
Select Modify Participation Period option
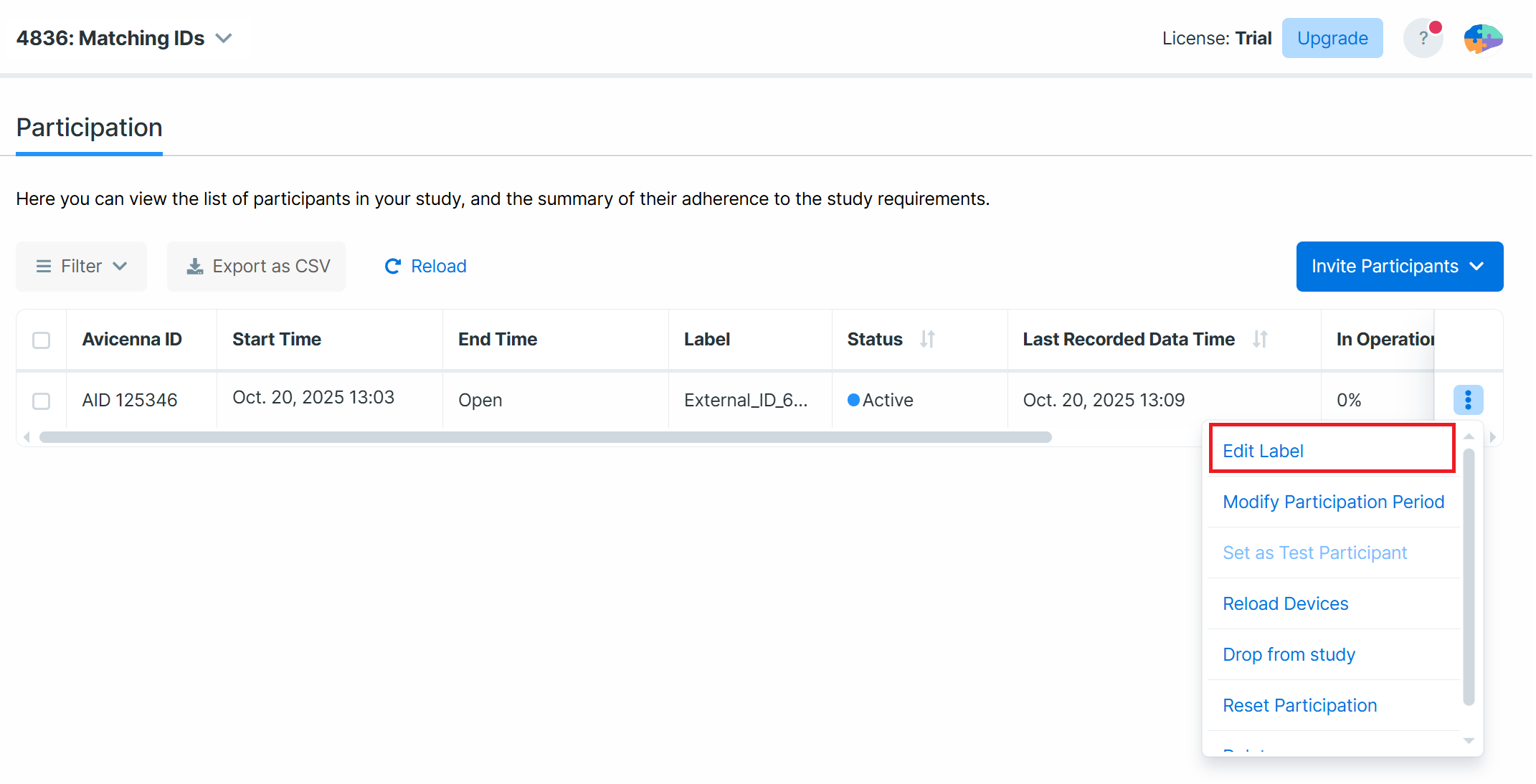point(1332,502)
